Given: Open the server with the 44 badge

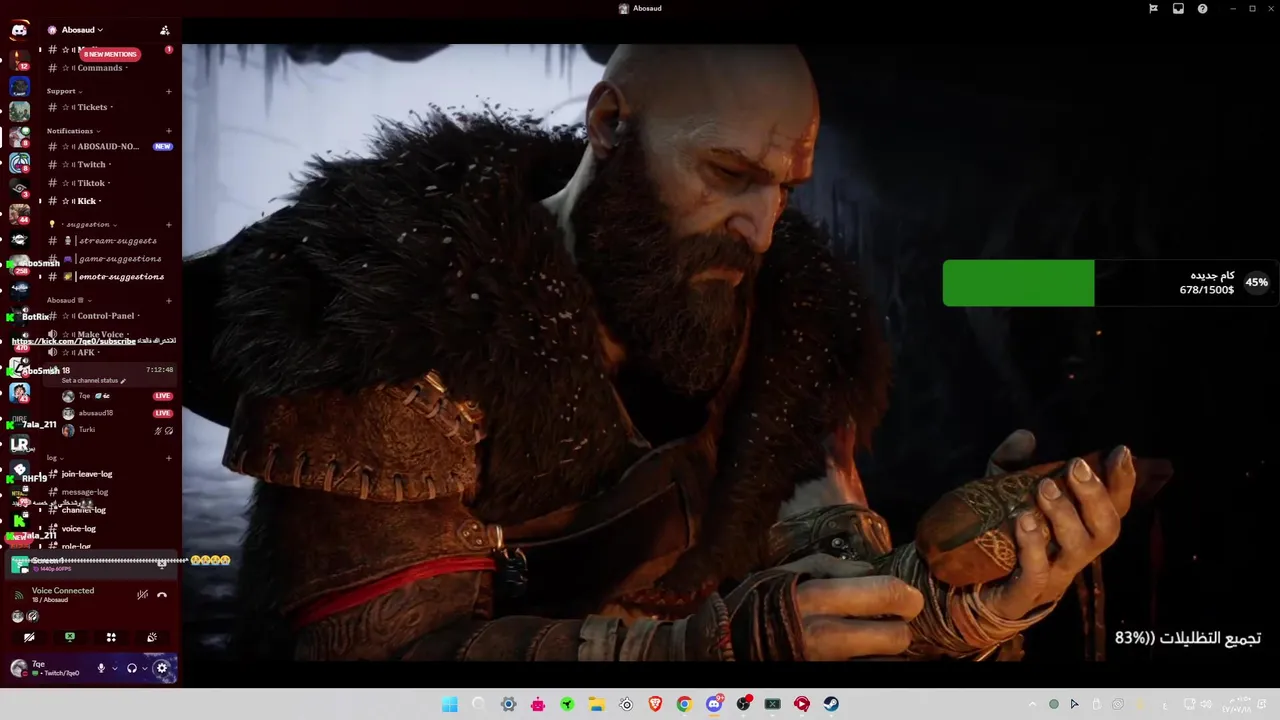Looking at the screenshot, I should [19, 214].
